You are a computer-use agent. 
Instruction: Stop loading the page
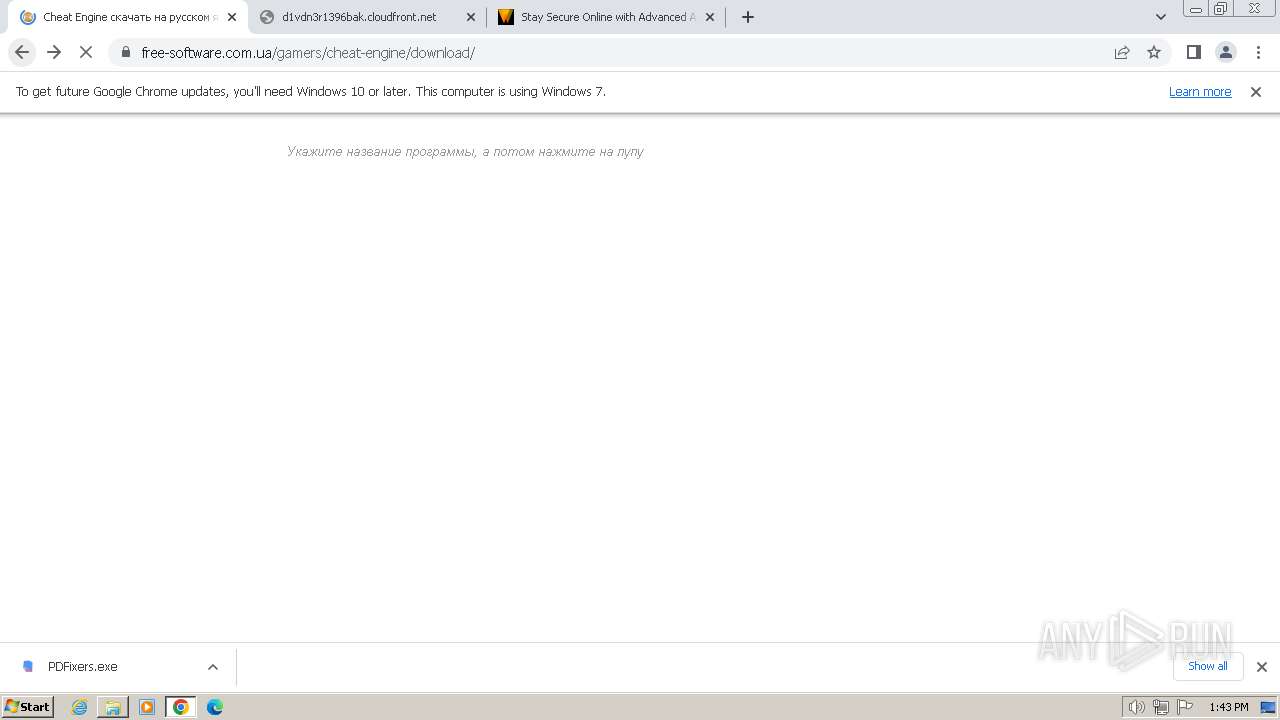point(86,52)
